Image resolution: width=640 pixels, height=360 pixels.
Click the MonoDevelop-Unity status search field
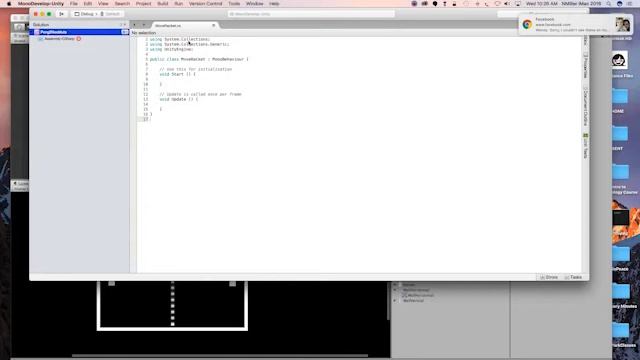(x=311, y=14)
